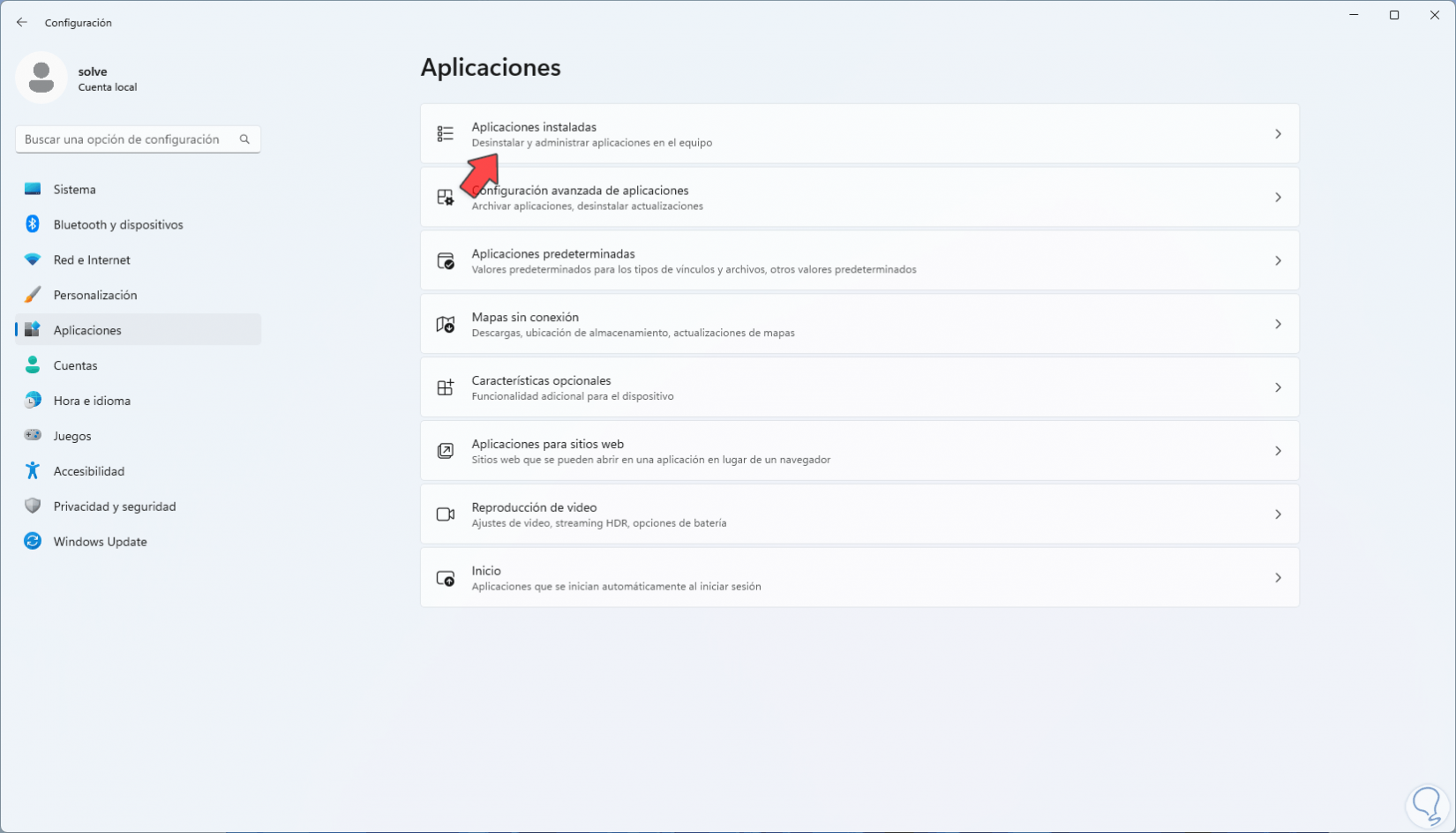Click the Windows Update sync icon
The image size is (1456, 833).
[33, 542]
